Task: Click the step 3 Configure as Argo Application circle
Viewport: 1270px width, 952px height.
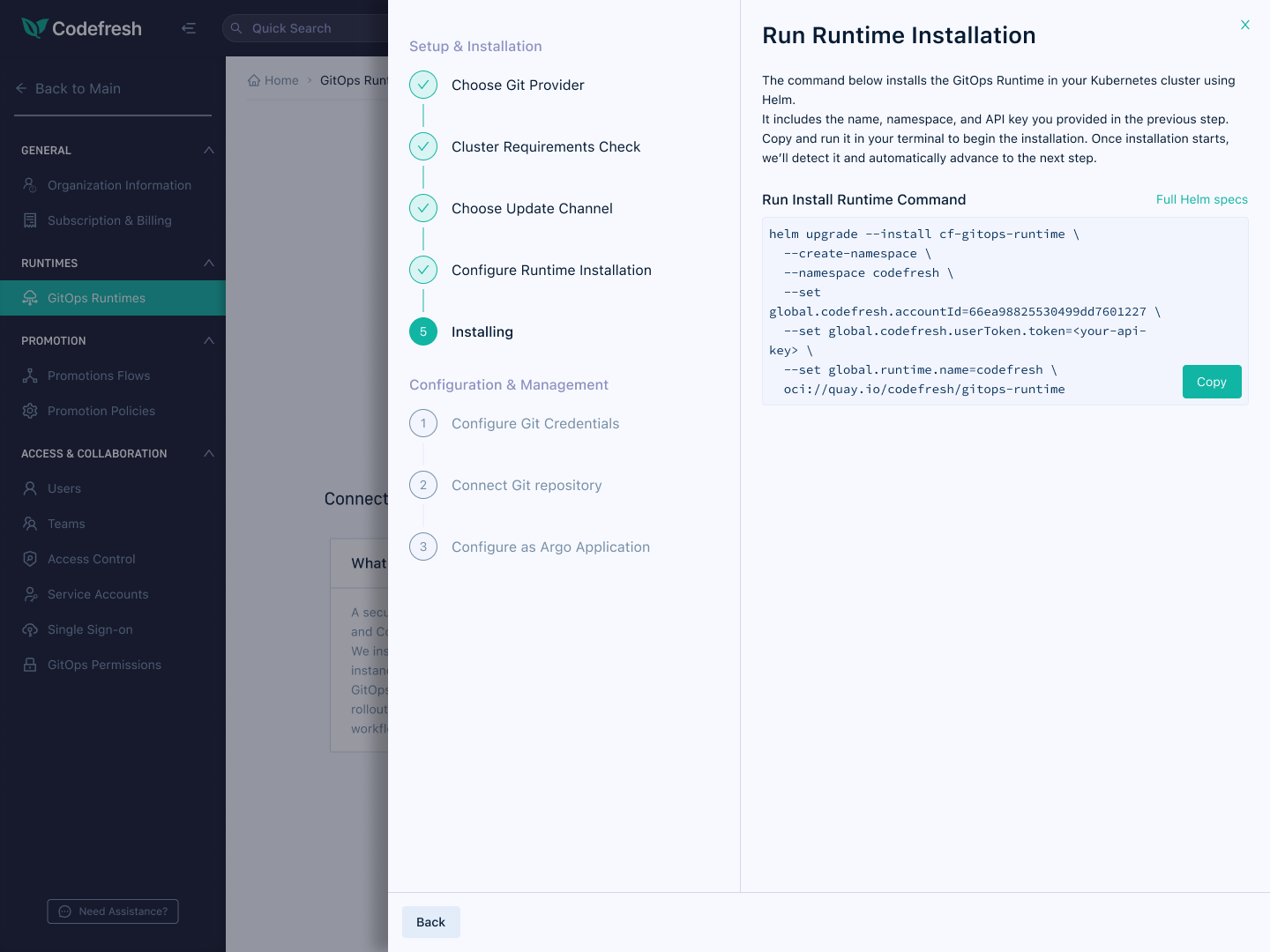Action: 423,547
